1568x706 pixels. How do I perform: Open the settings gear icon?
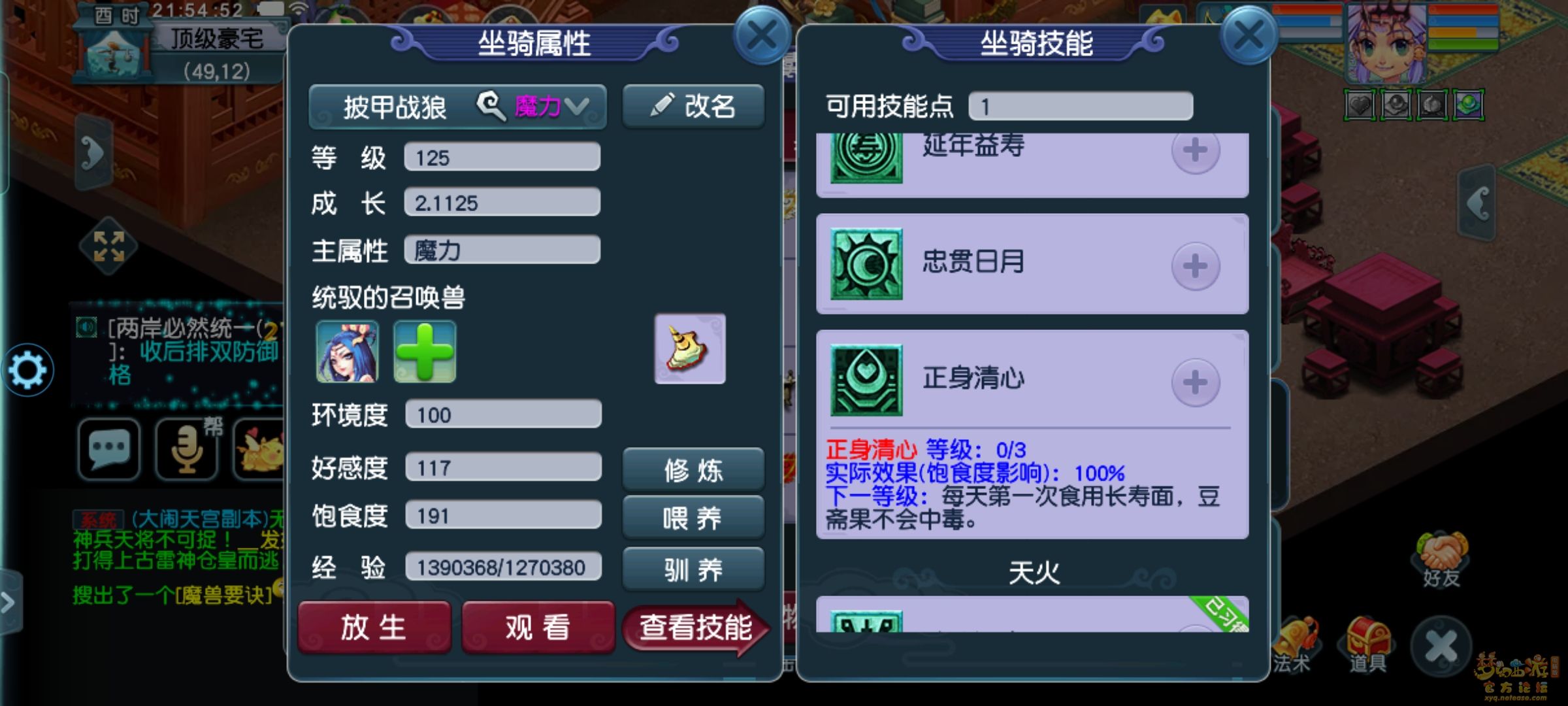27,370
